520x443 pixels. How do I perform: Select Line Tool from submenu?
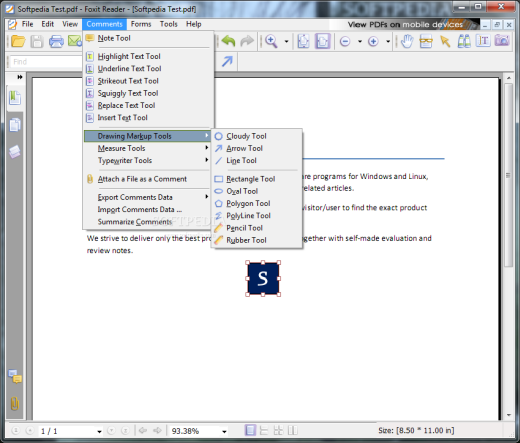click(x=257, y=160)
